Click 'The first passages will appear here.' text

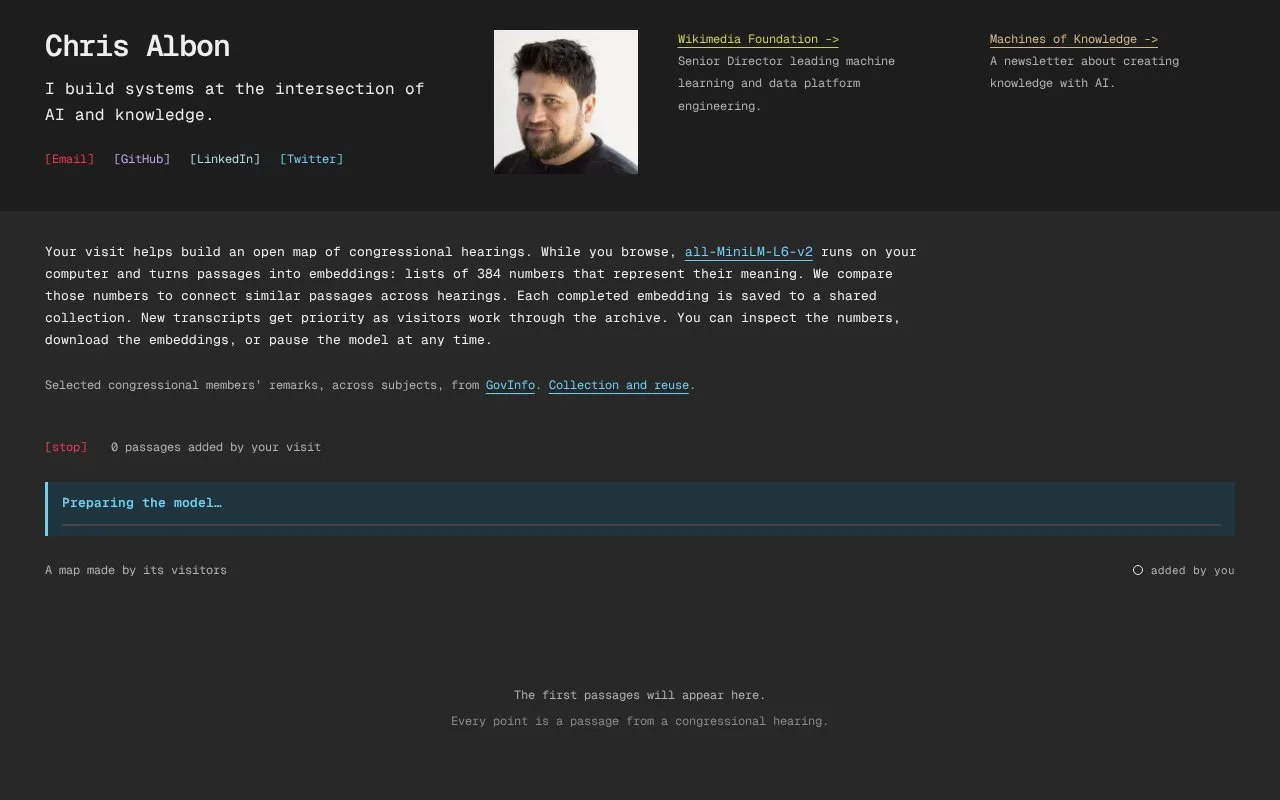click(x=640, y=695)
